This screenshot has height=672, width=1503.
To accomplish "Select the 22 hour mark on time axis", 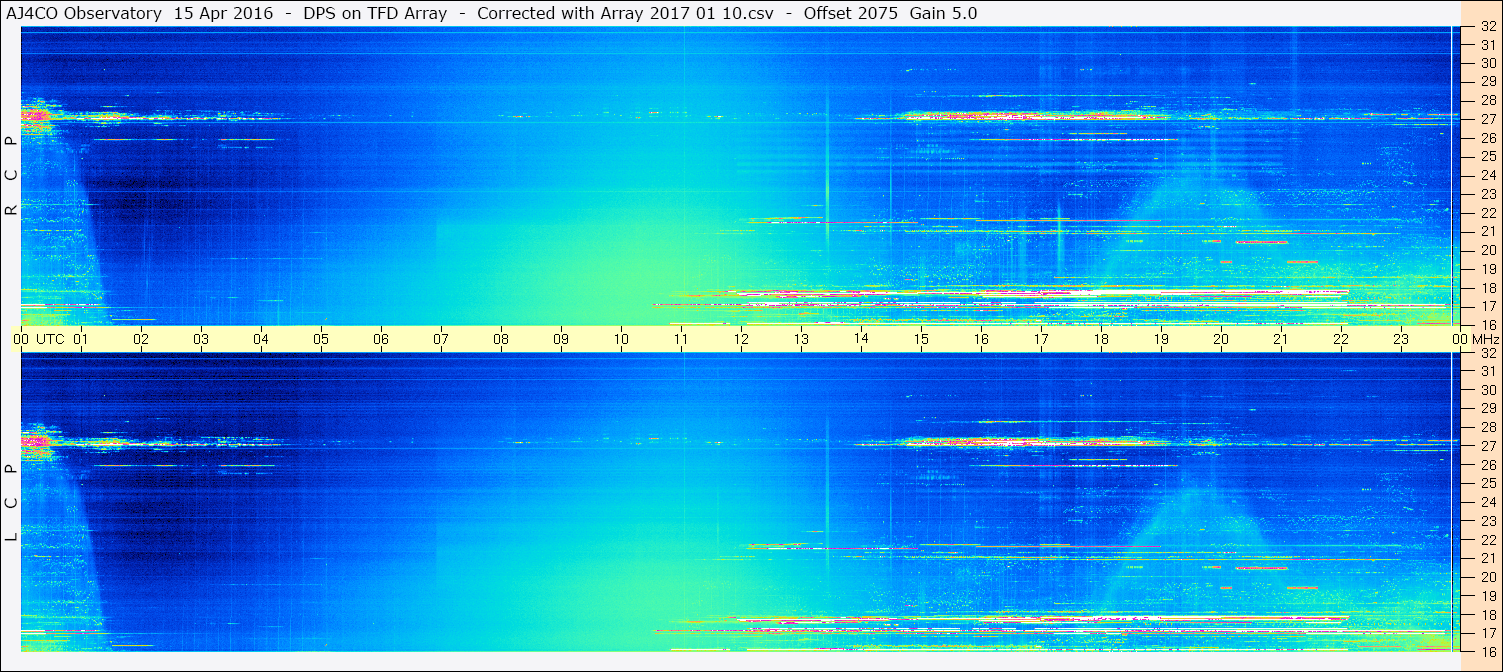I will coord(1341,339).
